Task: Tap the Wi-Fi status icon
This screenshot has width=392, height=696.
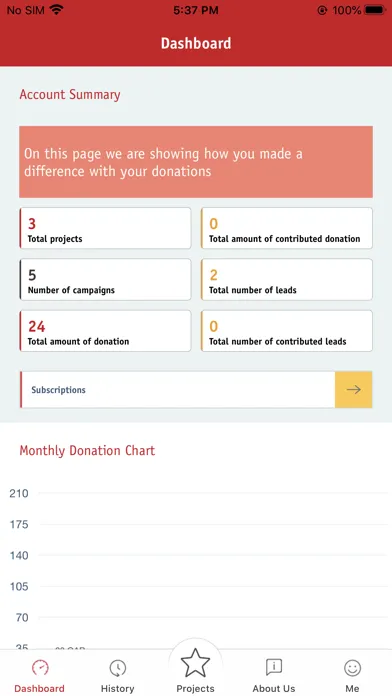Action: [x=56, y=10]
